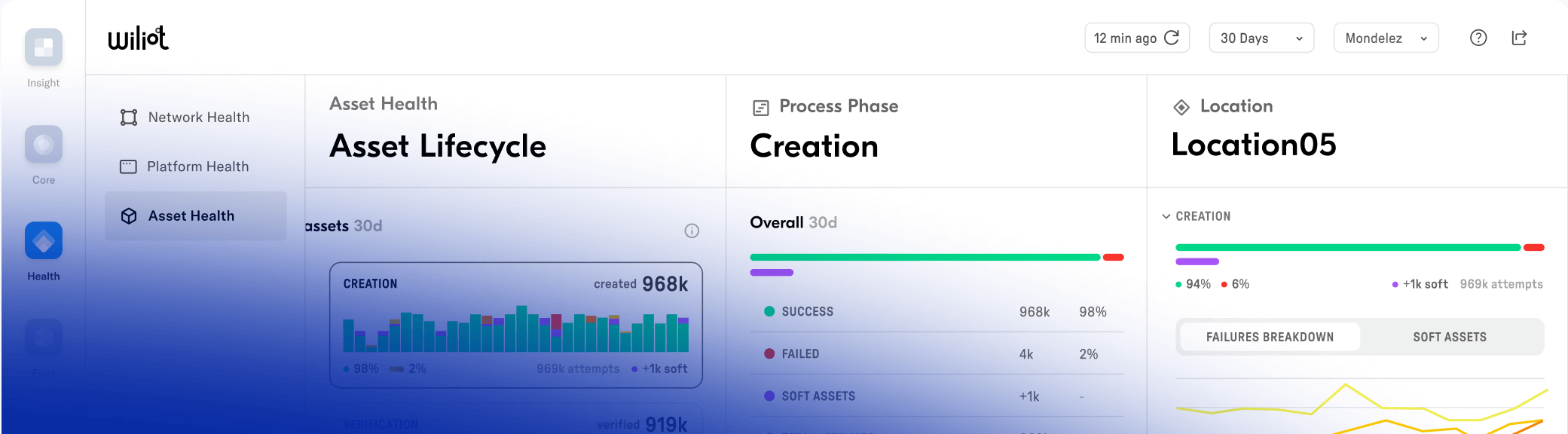Click the SUCCESS row 98% value
The height and width of the screenshot is (434, 1568).
tap(1093, 312)
